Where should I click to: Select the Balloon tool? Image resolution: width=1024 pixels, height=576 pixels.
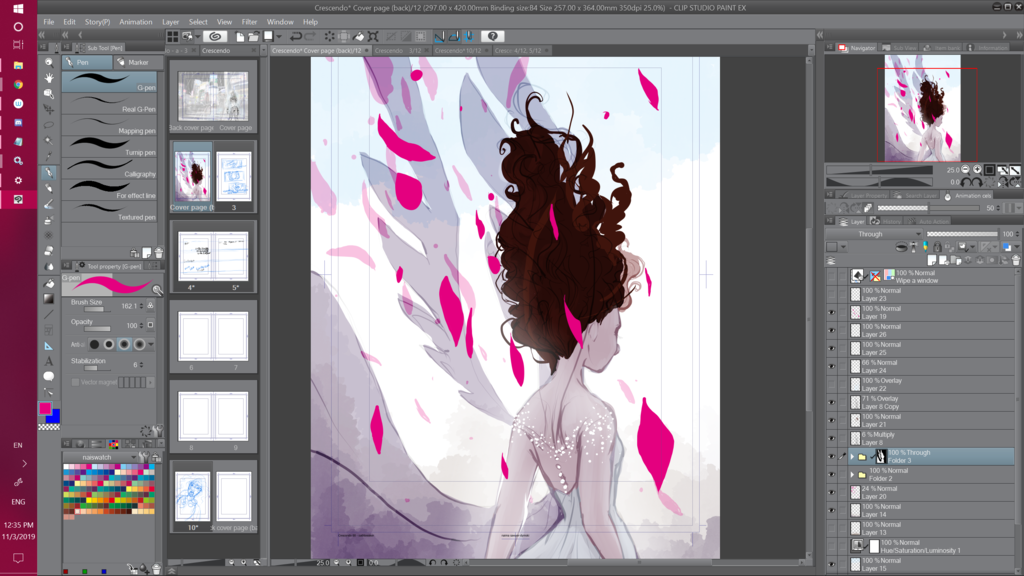click(49, 377)
